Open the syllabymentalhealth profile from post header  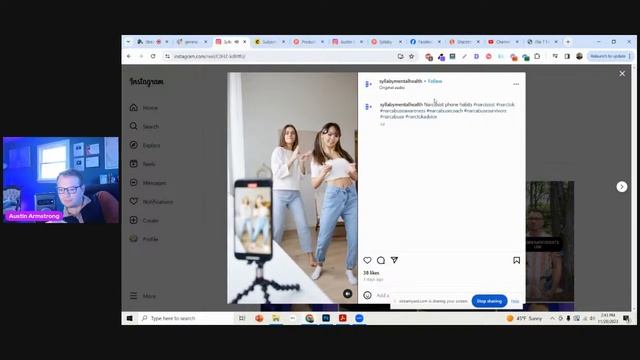pyautogui.click(x=401, y=81)
